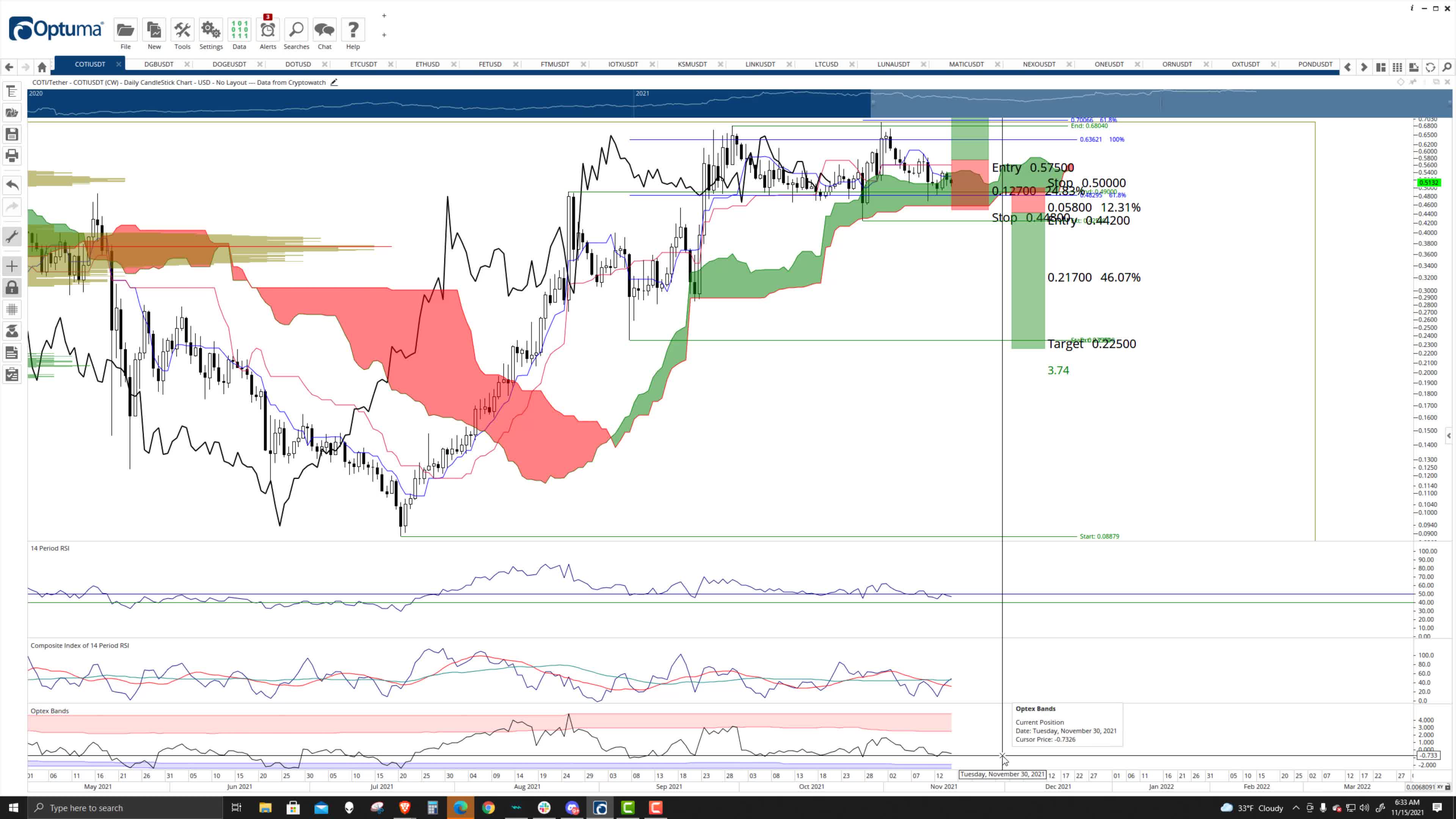Expand the right side panel arrow
The height and width of the screenshot is (819, 1456).
pyautogui.click(x=1449, y=435)
